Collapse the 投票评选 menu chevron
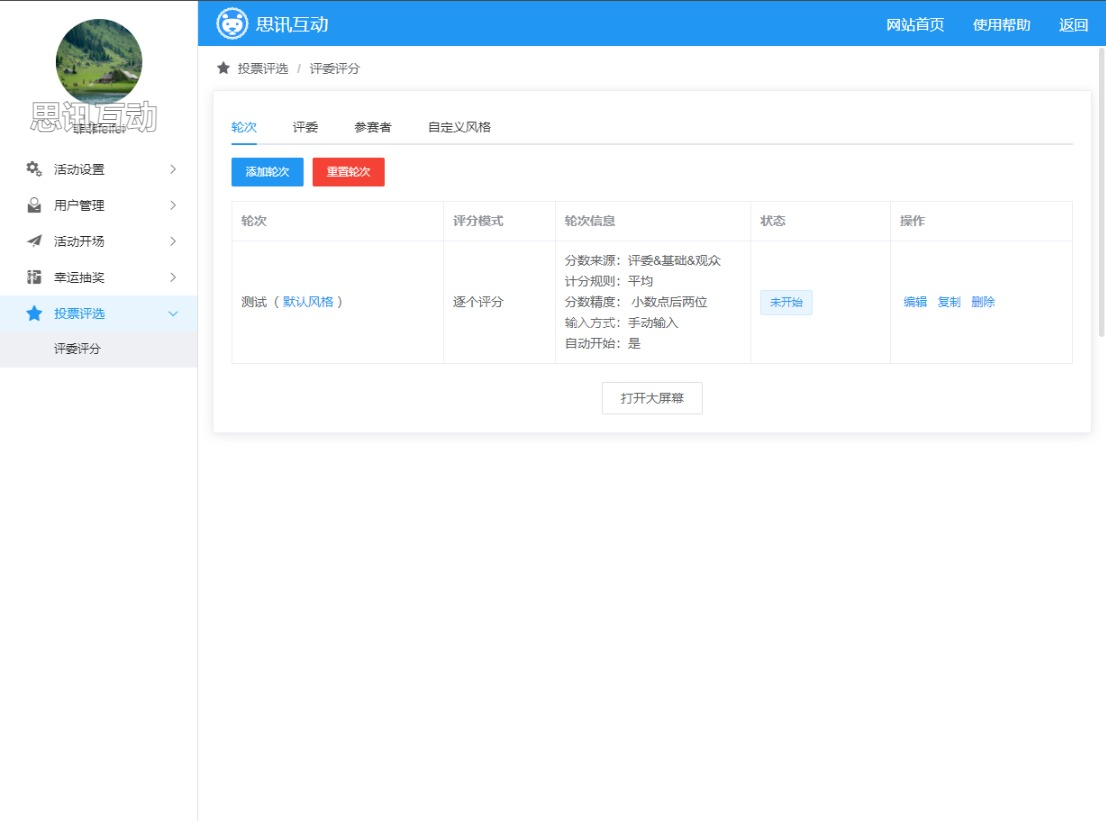The width and height of the screenshot is (1106, 821). coord(173,313)
